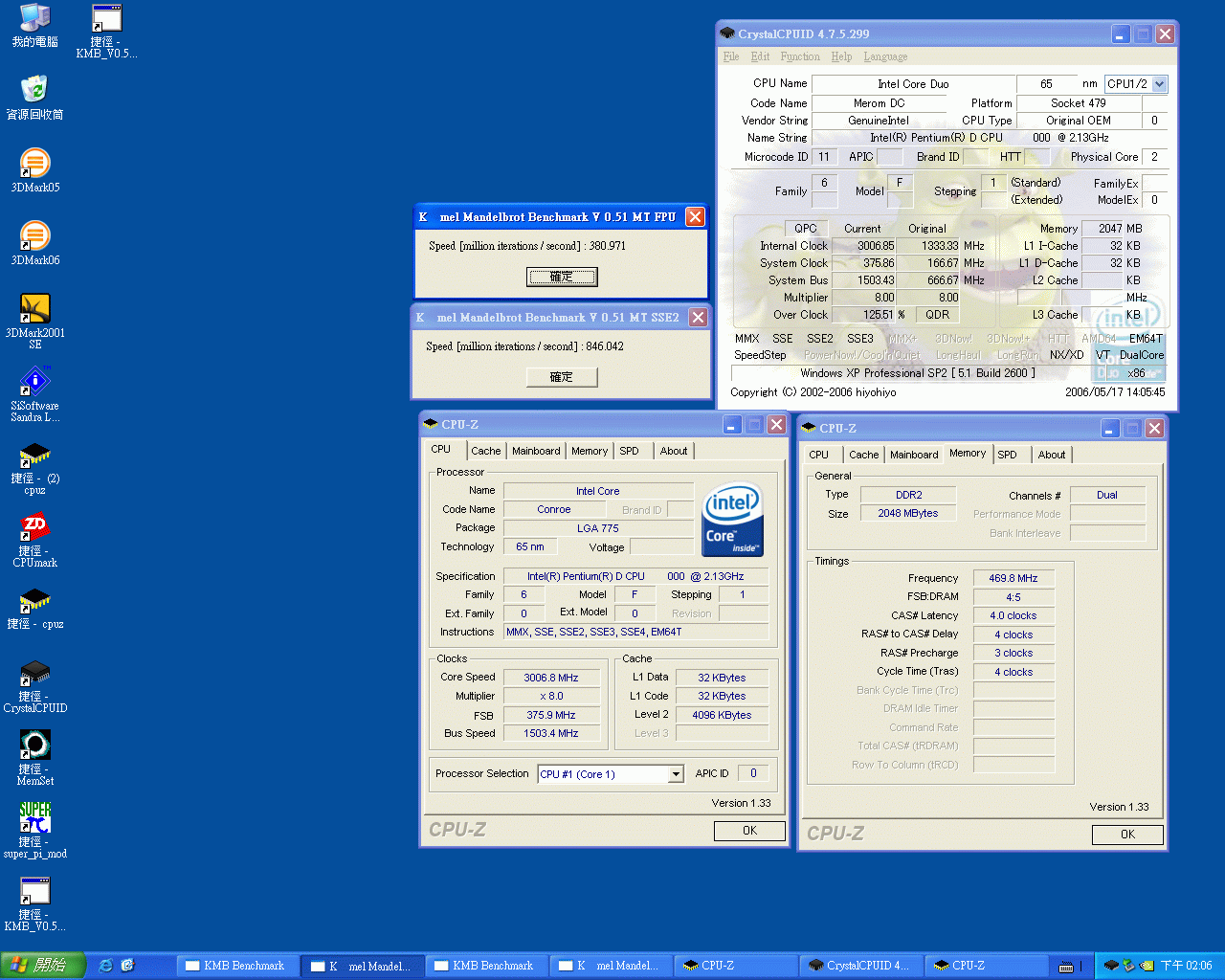Launch the super_pi_mod desktop shortcut
This screenshot has width=1225, height=980.
[34, 818]
